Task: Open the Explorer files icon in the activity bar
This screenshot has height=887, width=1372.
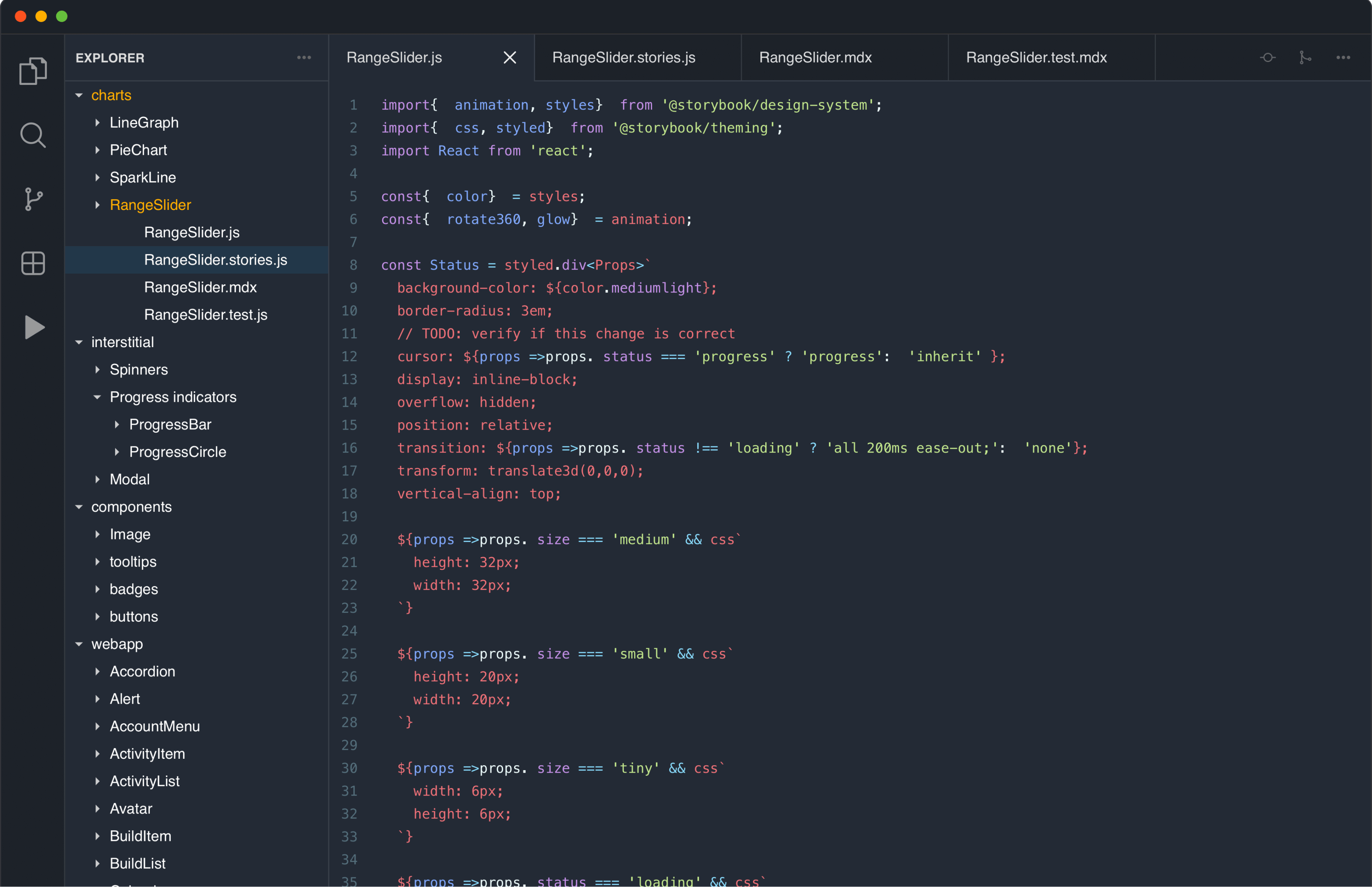Action: click(x=33, y=71)
